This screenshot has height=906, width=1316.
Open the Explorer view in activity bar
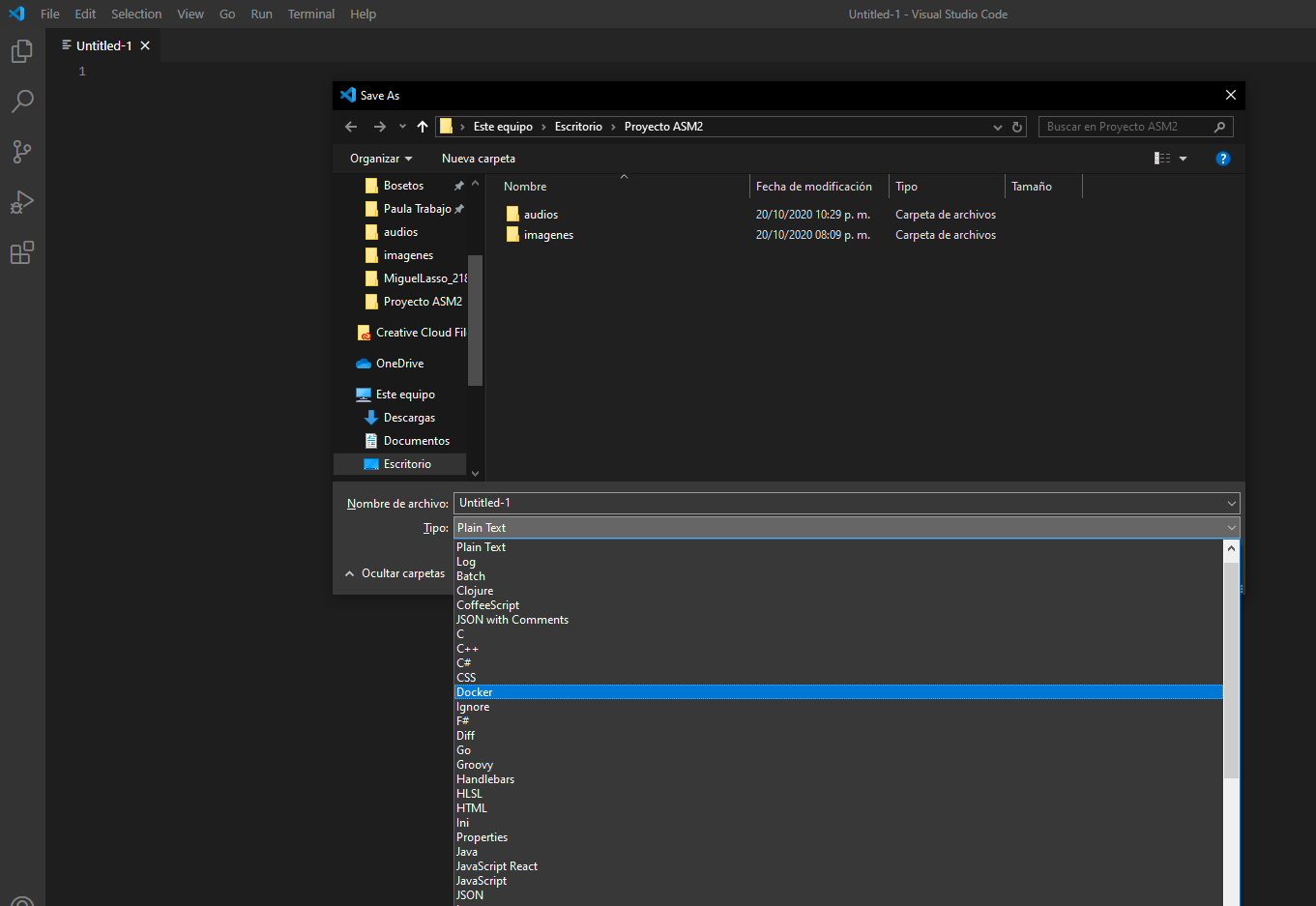21,51
